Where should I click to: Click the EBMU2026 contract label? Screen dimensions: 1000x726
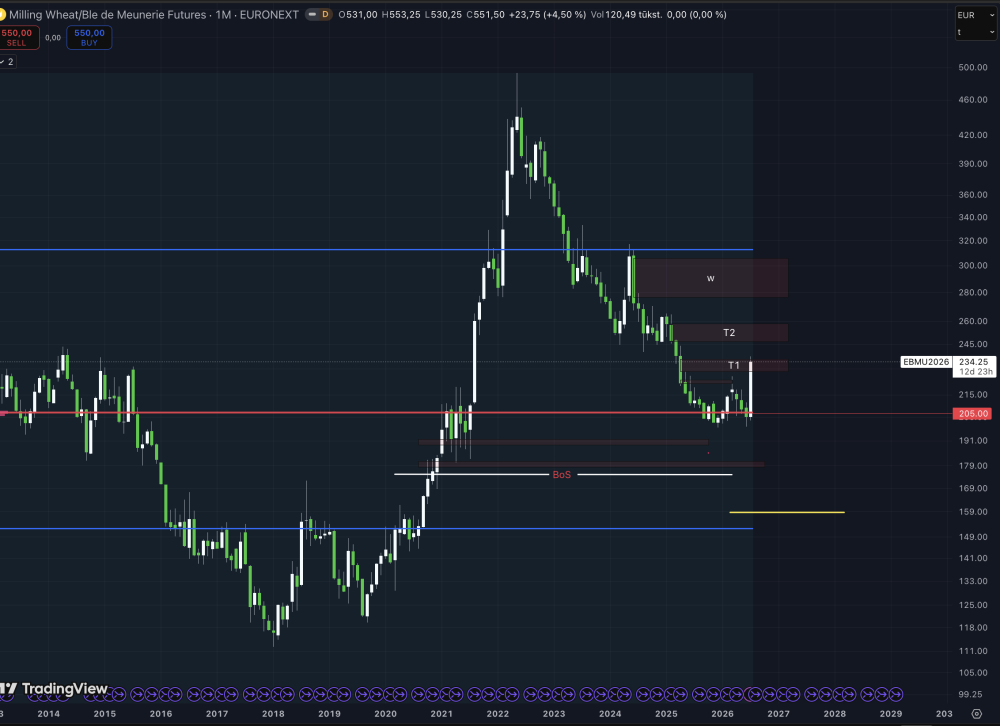pyautogui.click(x=926, y=362)
